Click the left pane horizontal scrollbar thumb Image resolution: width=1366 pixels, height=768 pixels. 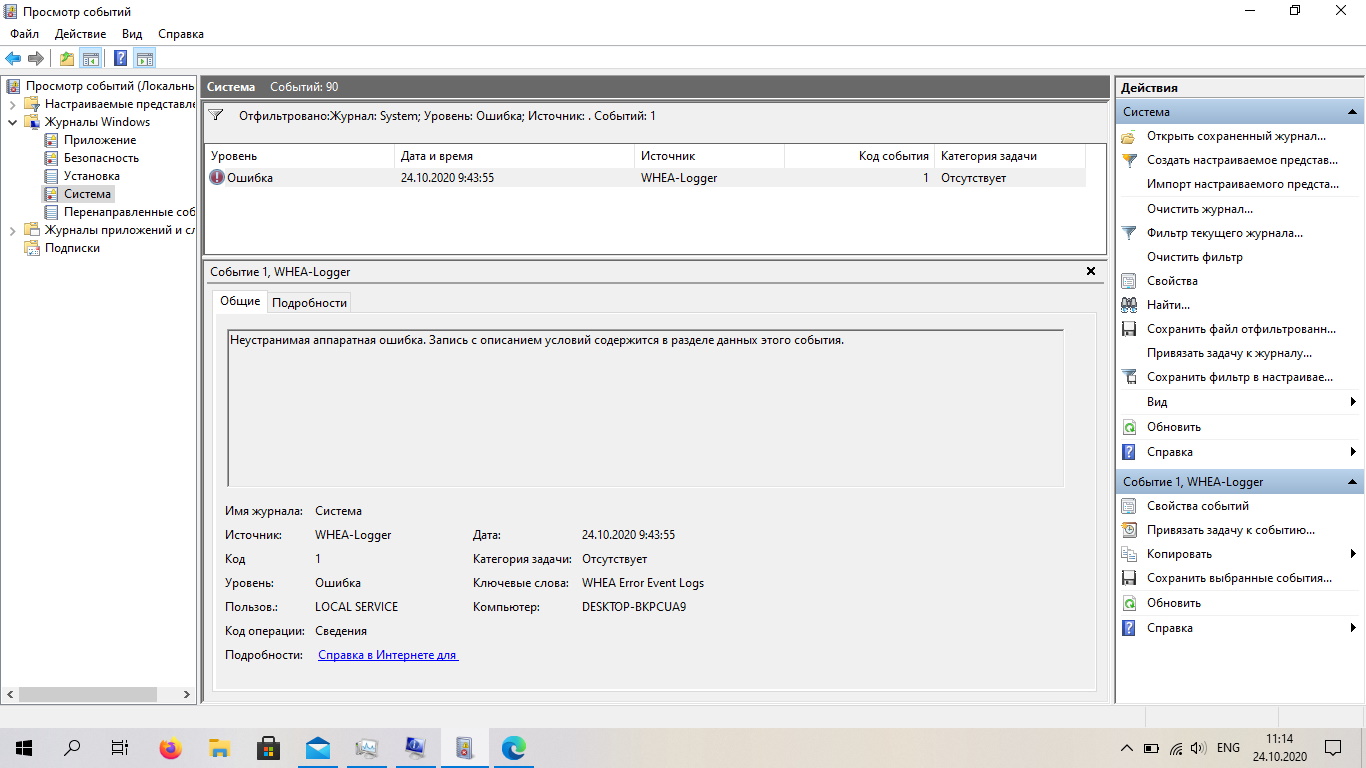pos(88,694)
